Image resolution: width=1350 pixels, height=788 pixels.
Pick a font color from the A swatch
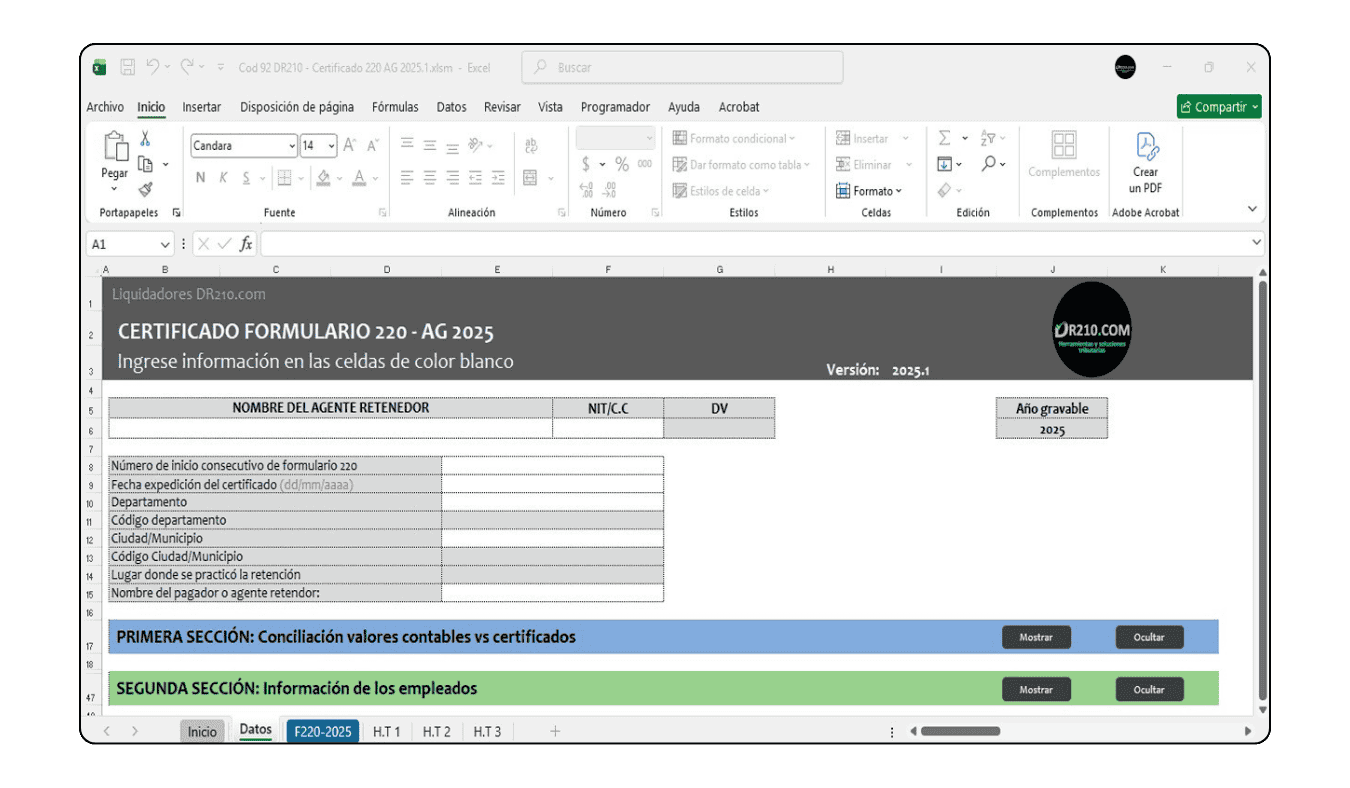[357, 178]
